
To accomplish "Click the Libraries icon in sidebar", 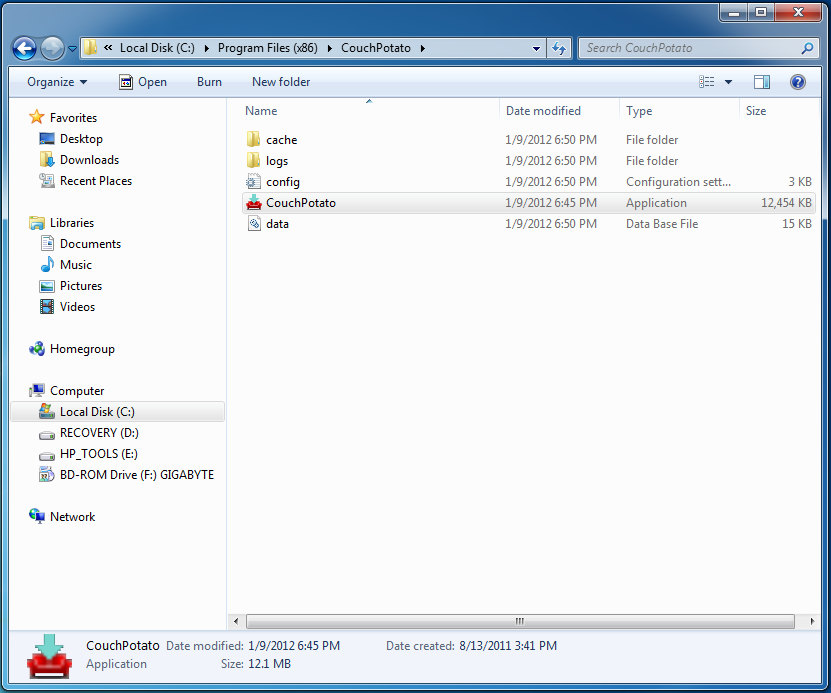I will tap(37, 223).
